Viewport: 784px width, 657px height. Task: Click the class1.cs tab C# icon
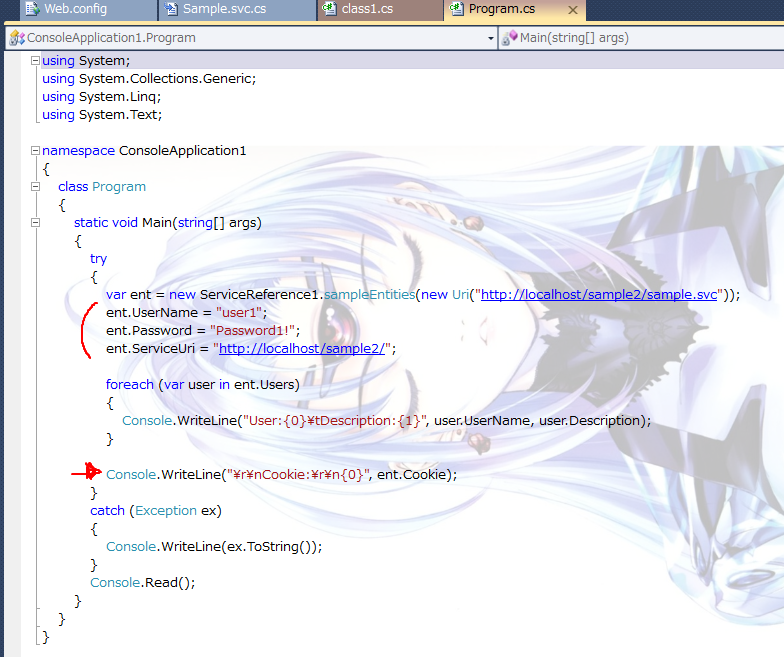pos(329,10)
